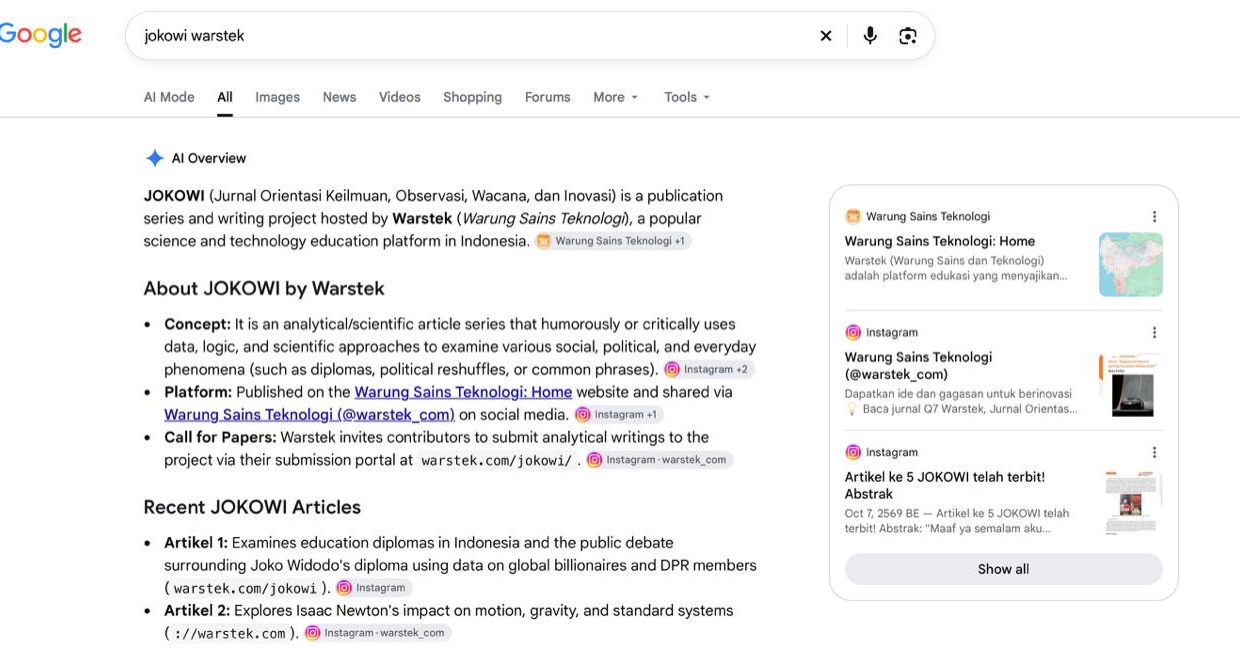The height and width of the screenshot is (649, 1240).
Task: Open the Instagram +2 source chip
Action: pos(709,369)
